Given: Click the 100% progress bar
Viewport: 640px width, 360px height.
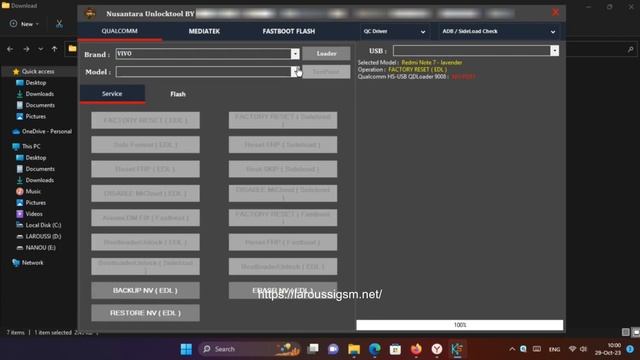Looking at the screenshot, I should (x=460, y=325).
